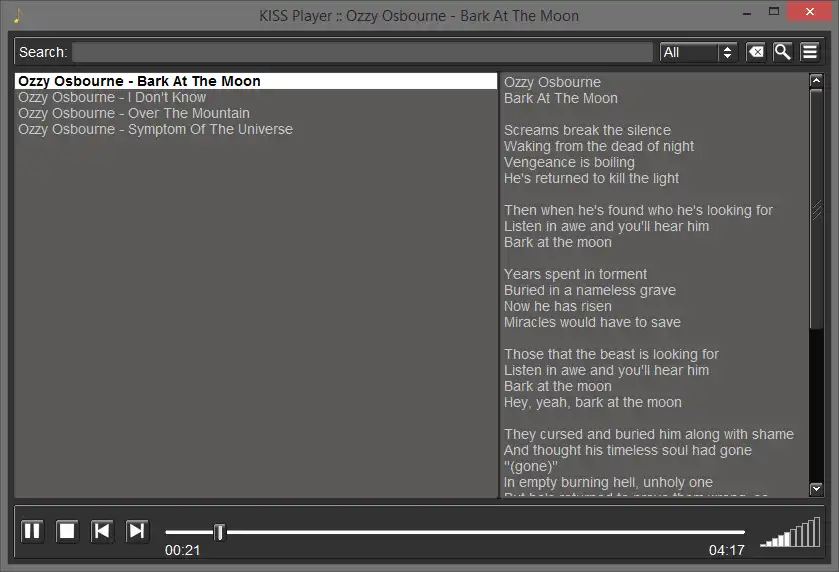The image size is (839, 572).
Task: Minimize the KISS Player window
Action: pos(747,12)
